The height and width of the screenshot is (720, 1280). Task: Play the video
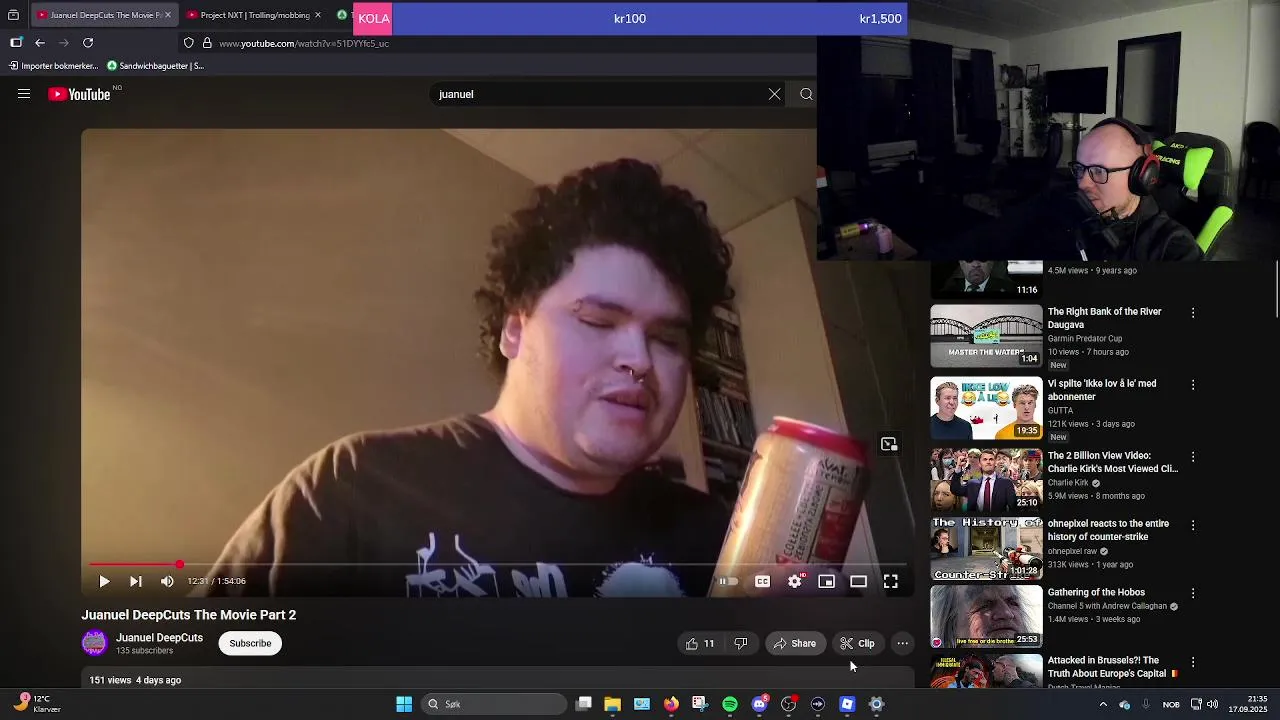[x=104, y=581]
